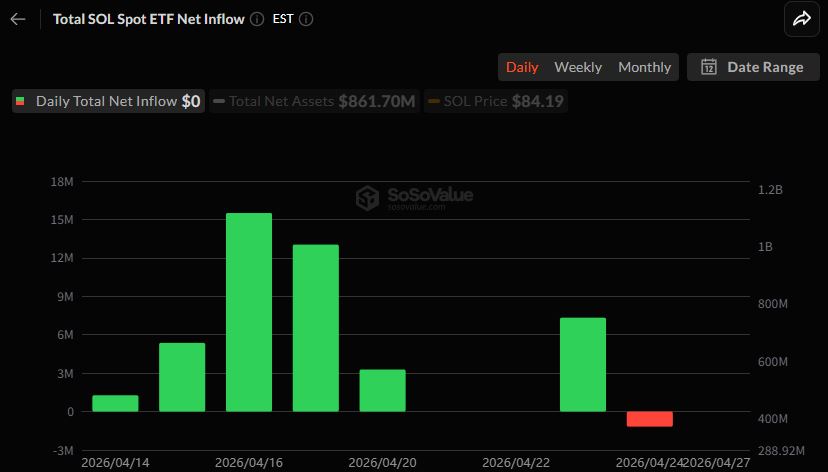Click the calendar icon in Date Range

point(709,67)
